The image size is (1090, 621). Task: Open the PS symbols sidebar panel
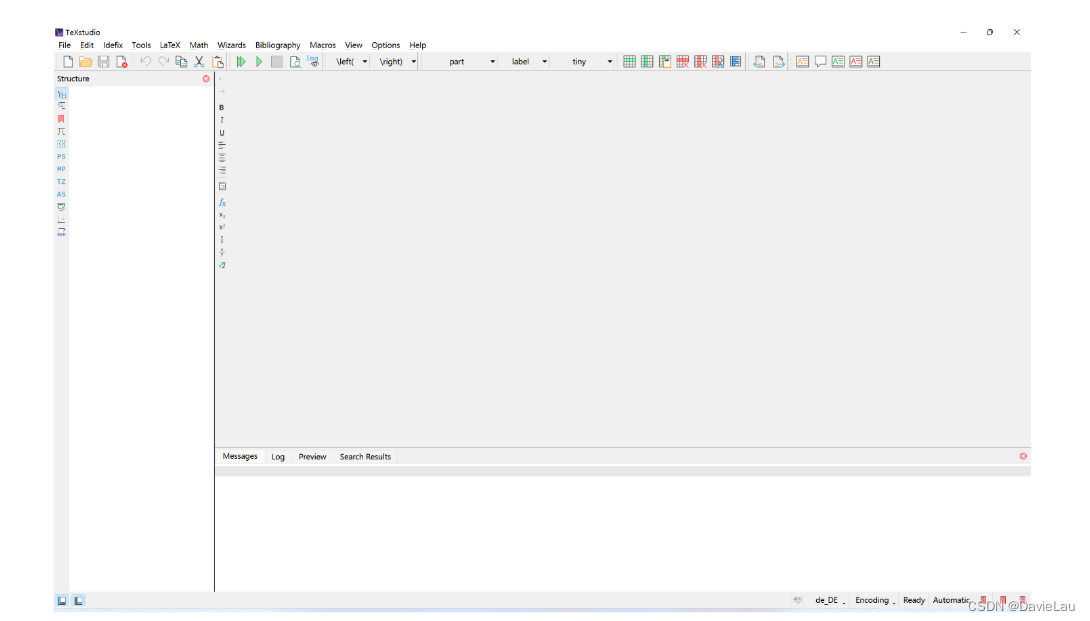(61, 156)
